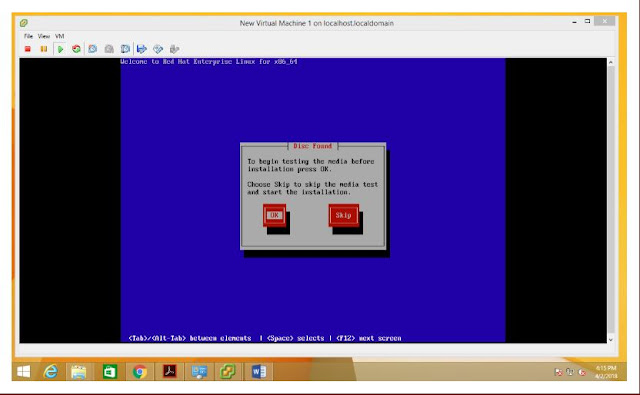Open the Windows Start button

(24, 372)
